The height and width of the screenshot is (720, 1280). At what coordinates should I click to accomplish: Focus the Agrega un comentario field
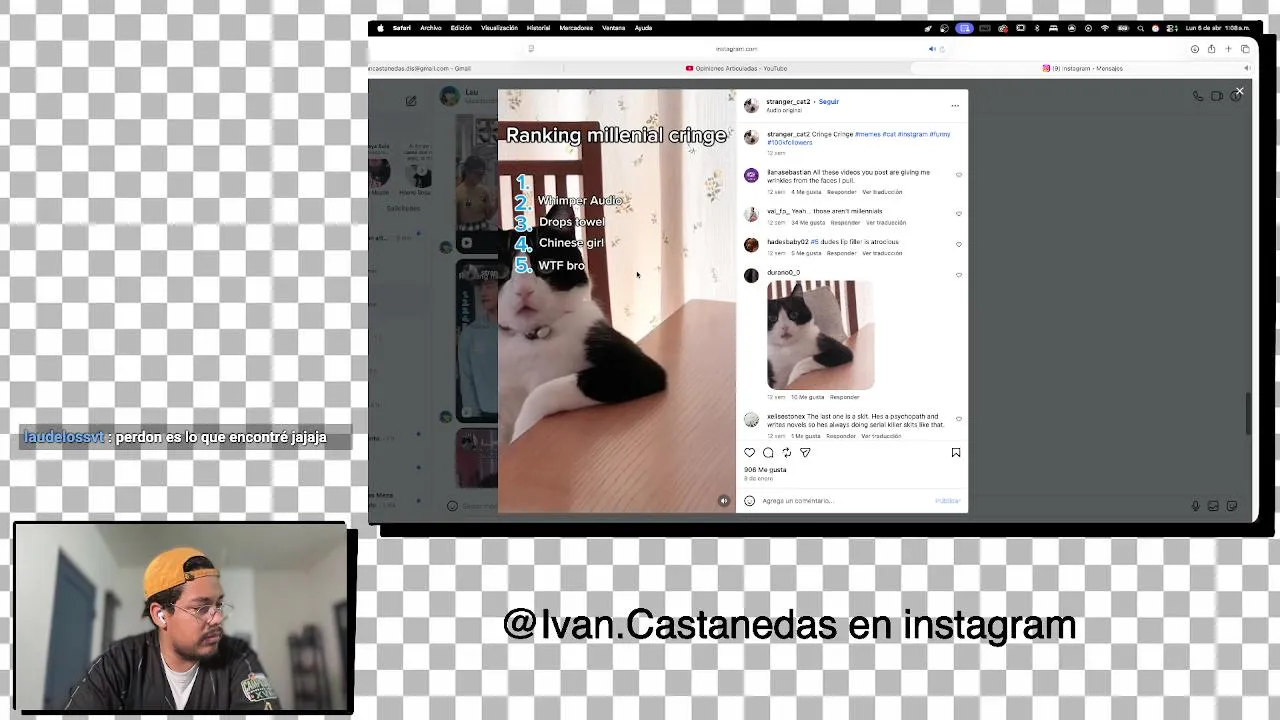point(845,501)
